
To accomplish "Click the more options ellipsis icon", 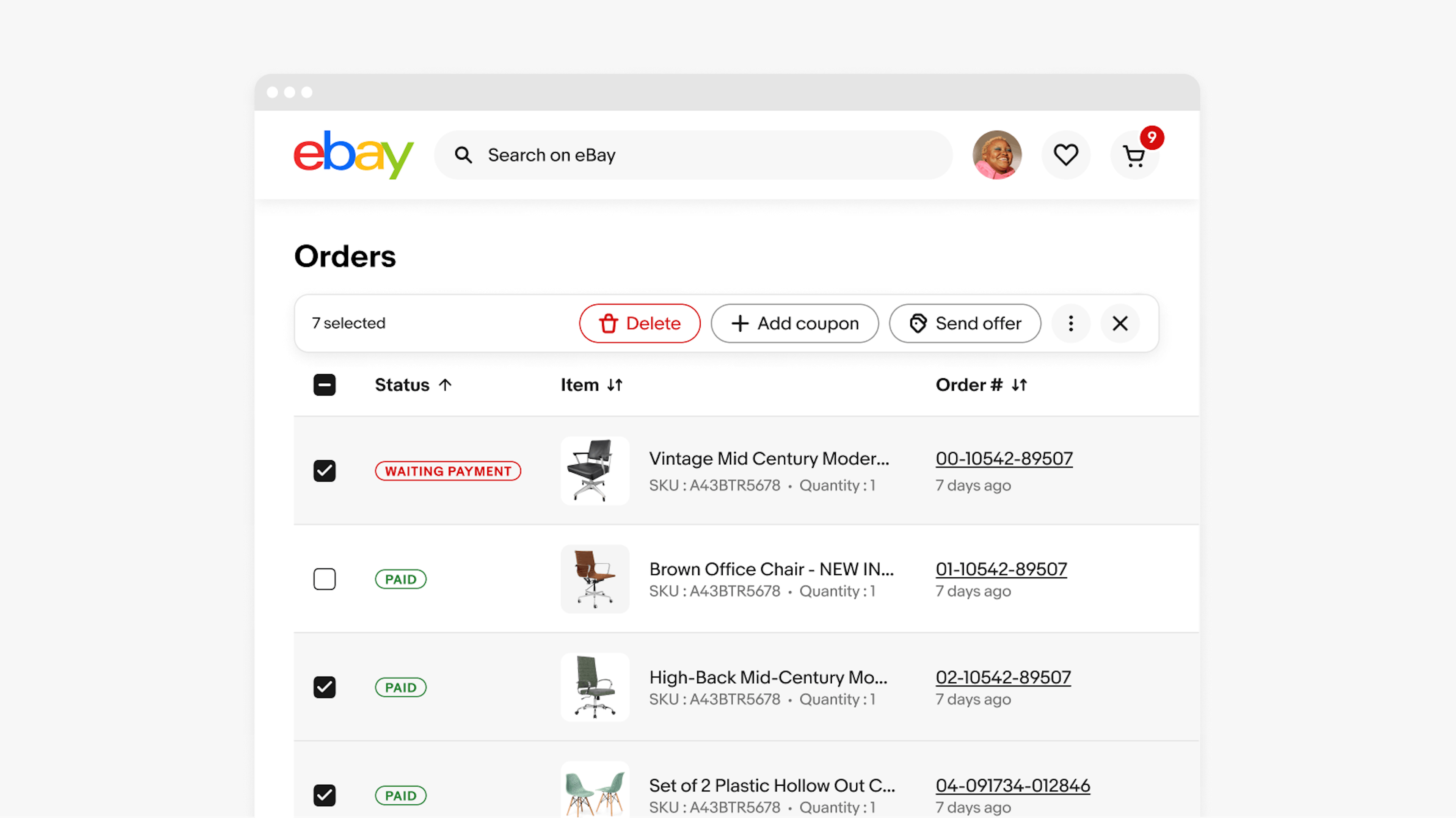I will pyautogui.click(x=1071, y=323).
